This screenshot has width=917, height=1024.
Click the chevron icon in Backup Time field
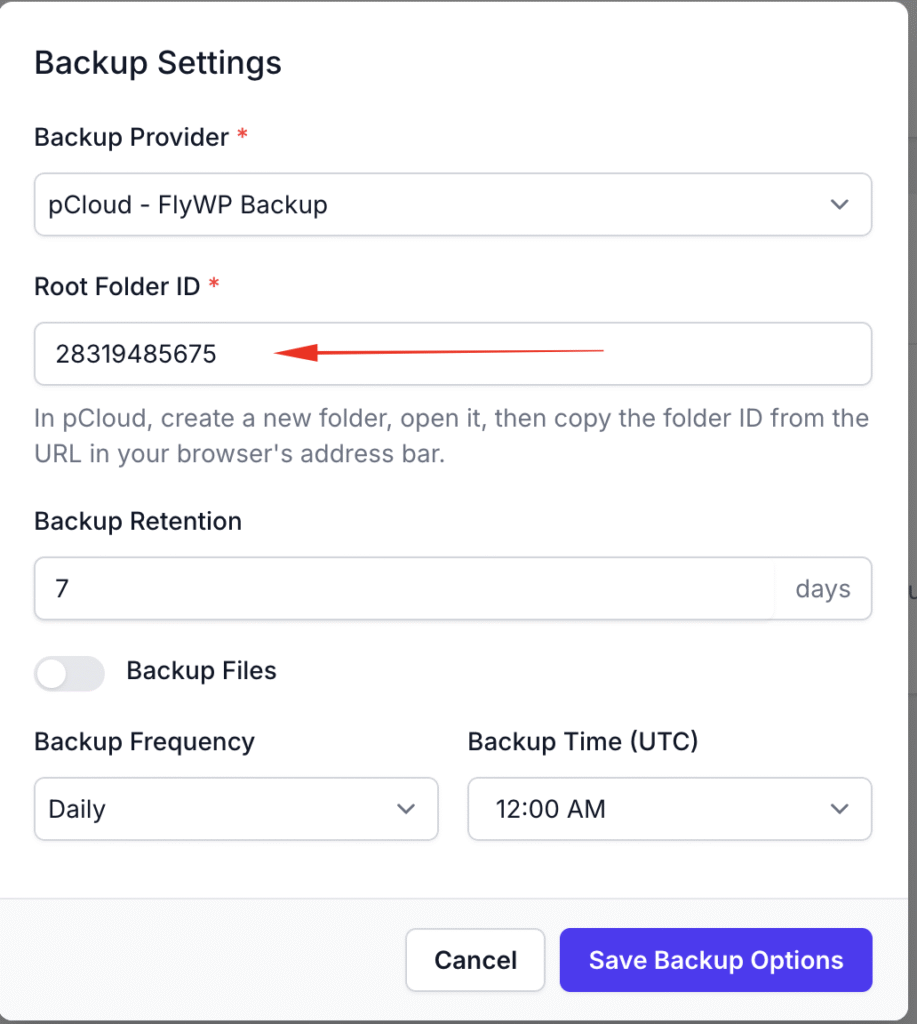[x=839, y=808]
